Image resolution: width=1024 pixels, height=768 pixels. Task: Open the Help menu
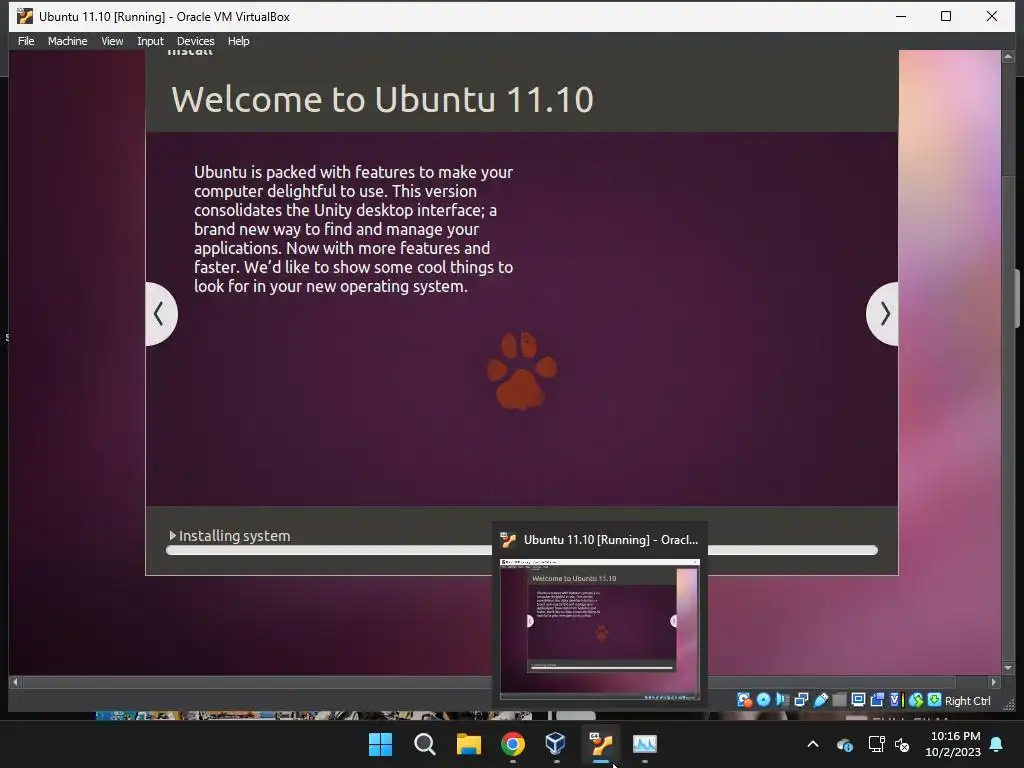238,41
